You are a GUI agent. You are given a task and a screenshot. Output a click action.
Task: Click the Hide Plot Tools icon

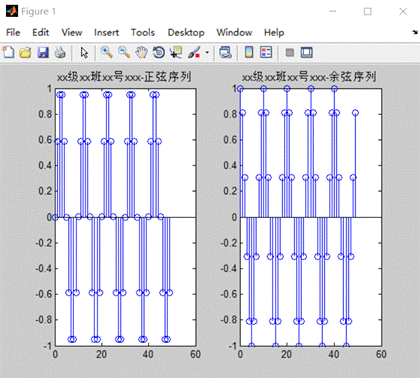tap(290, 52)
